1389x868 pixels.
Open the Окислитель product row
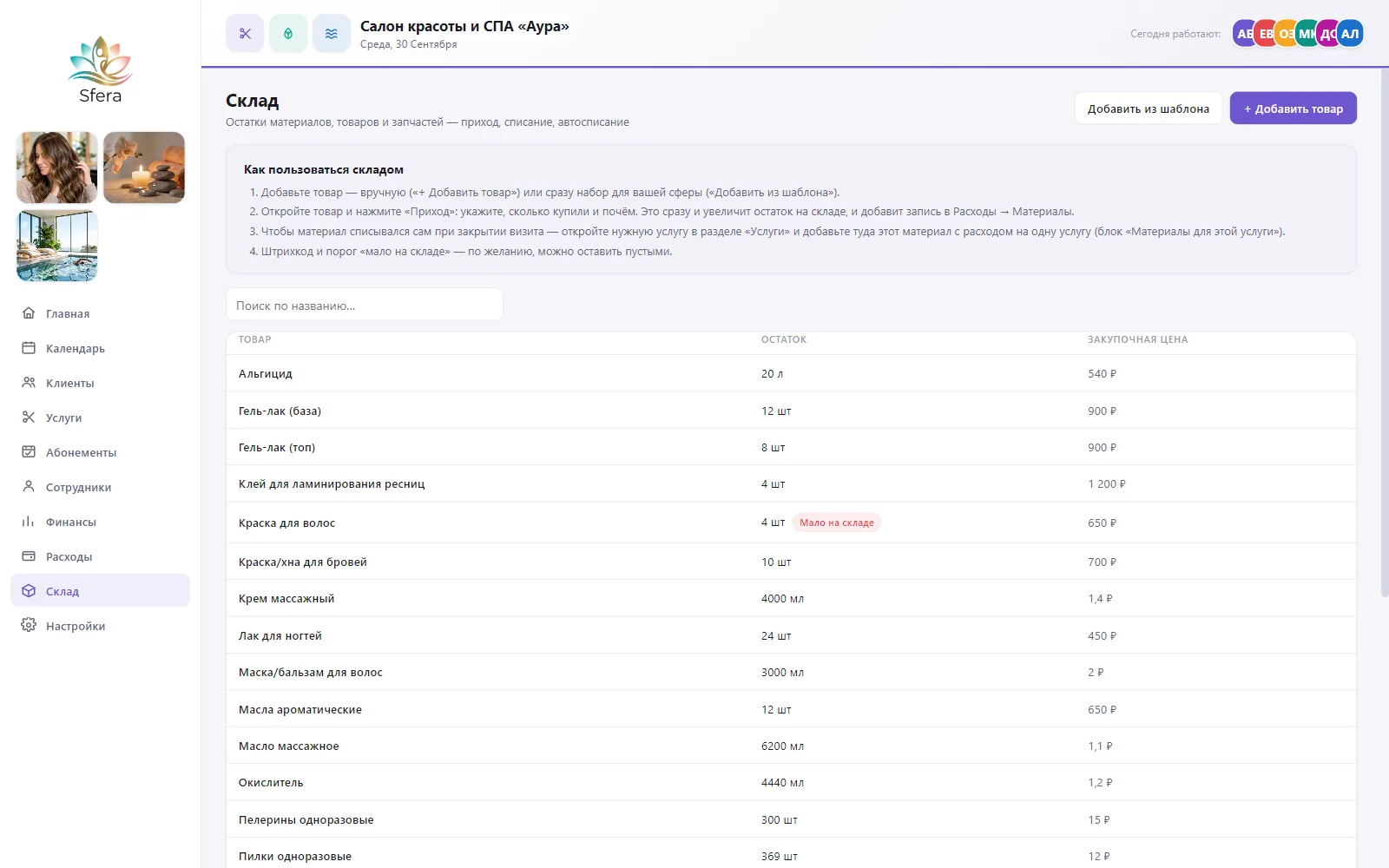pos(791,782)
